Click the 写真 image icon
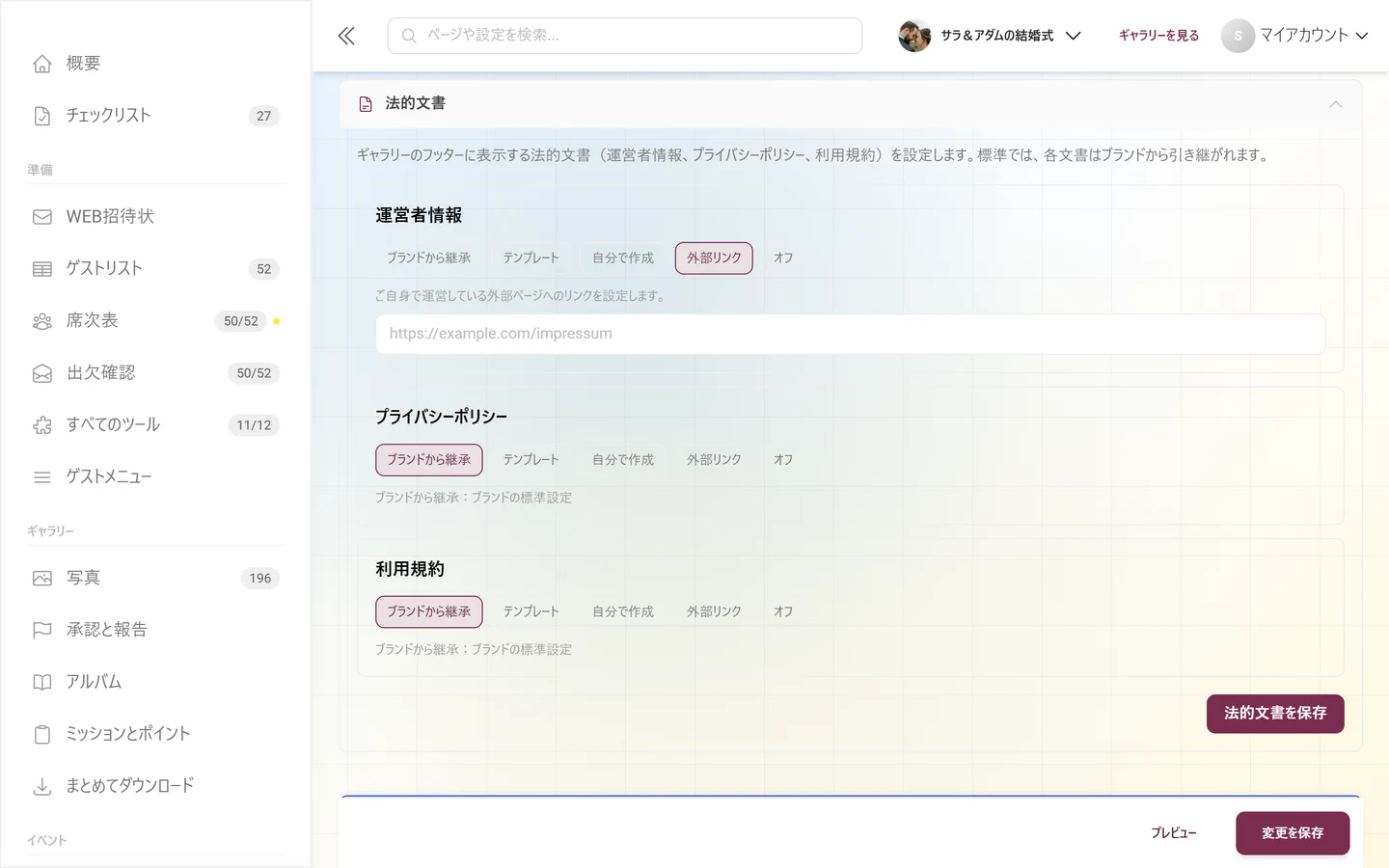The image size is (1389, 868). 42,579
